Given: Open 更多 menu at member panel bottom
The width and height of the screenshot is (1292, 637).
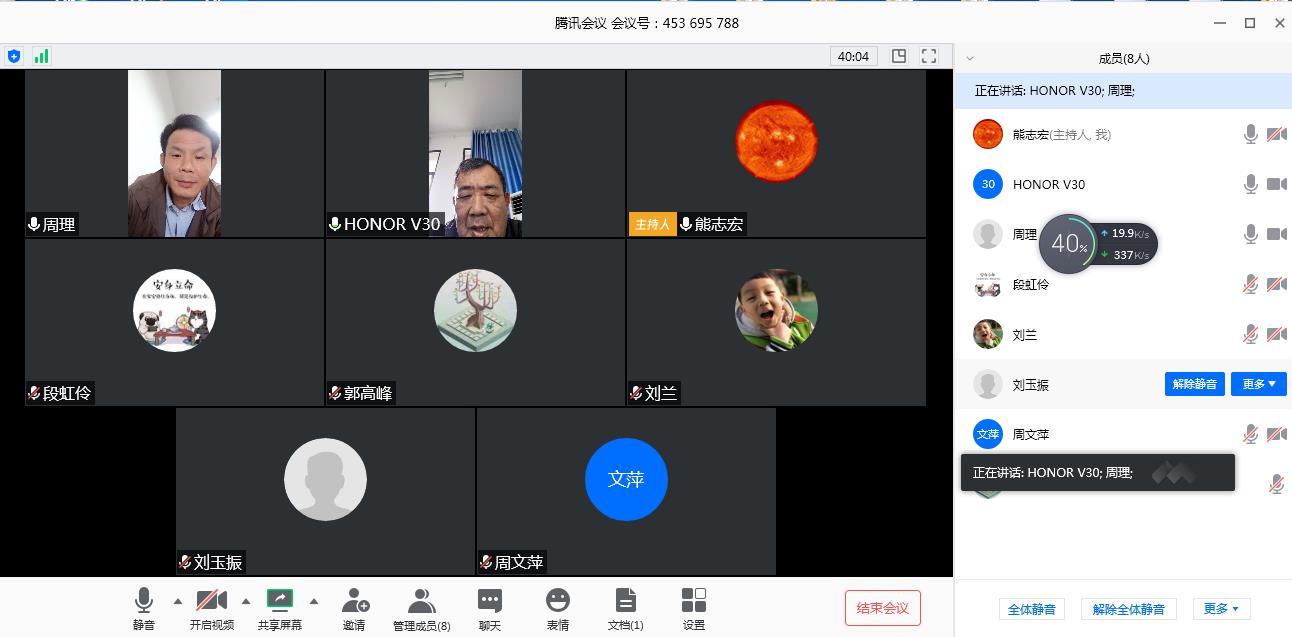Looking at the screenshot, I should coord(1221,608).
